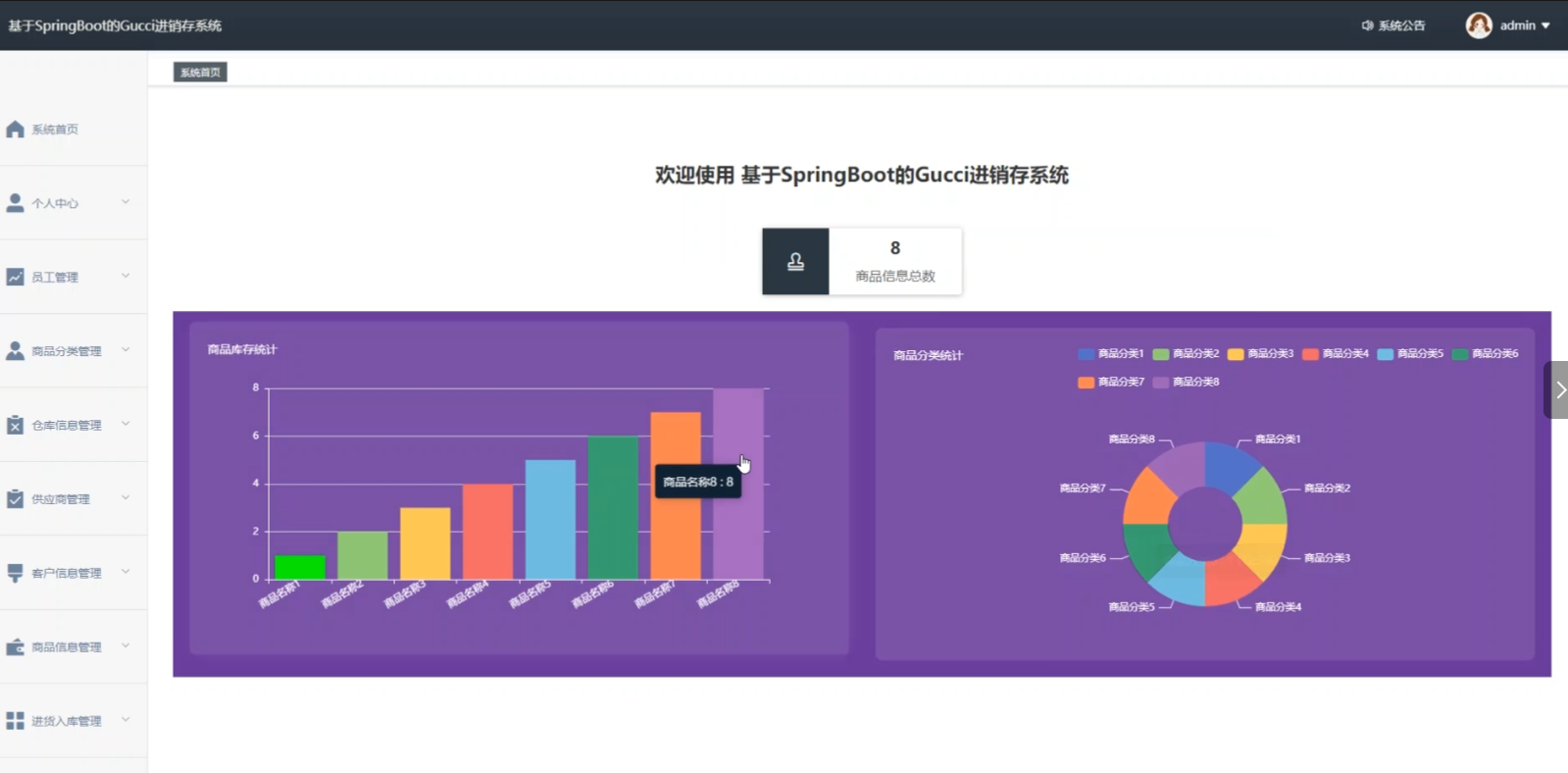Click the admin avatar picture
Viewport: 1568px width, 773px height.
click(x=1479, y=26)
